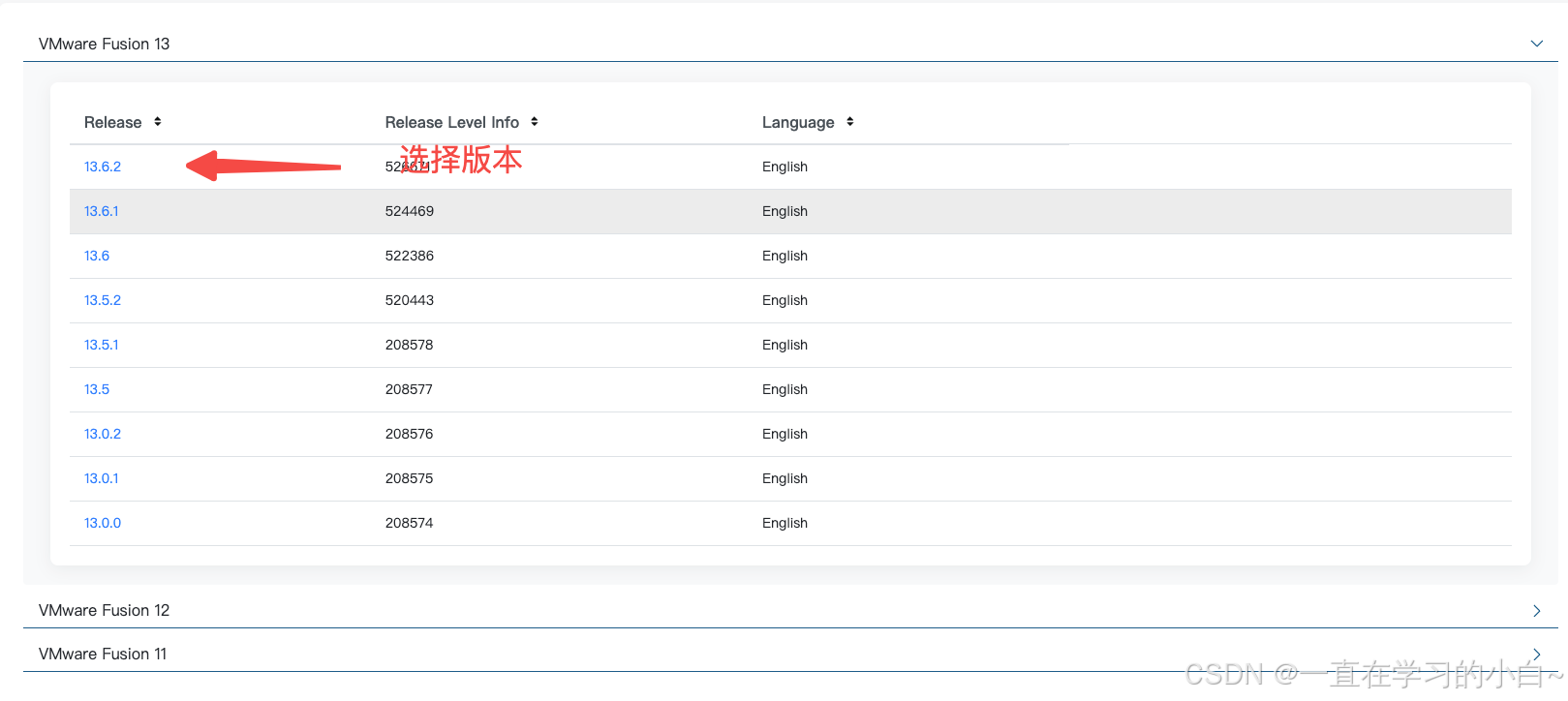Open release 13.0.1 link
The width and height of the screenshot is (1568, 701).
[x=102, y=478]
